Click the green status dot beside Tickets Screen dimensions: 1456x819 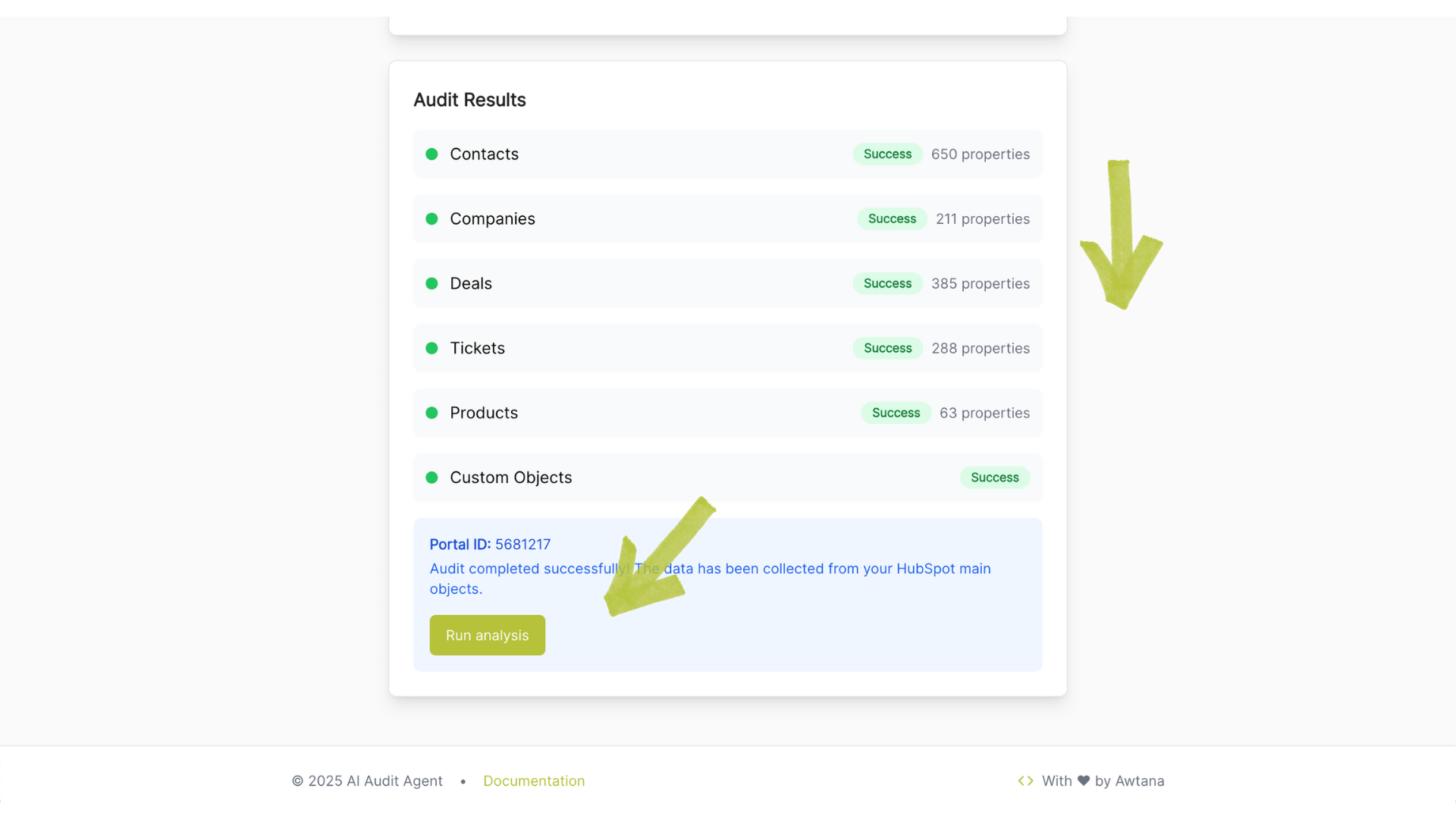[431, 348]
